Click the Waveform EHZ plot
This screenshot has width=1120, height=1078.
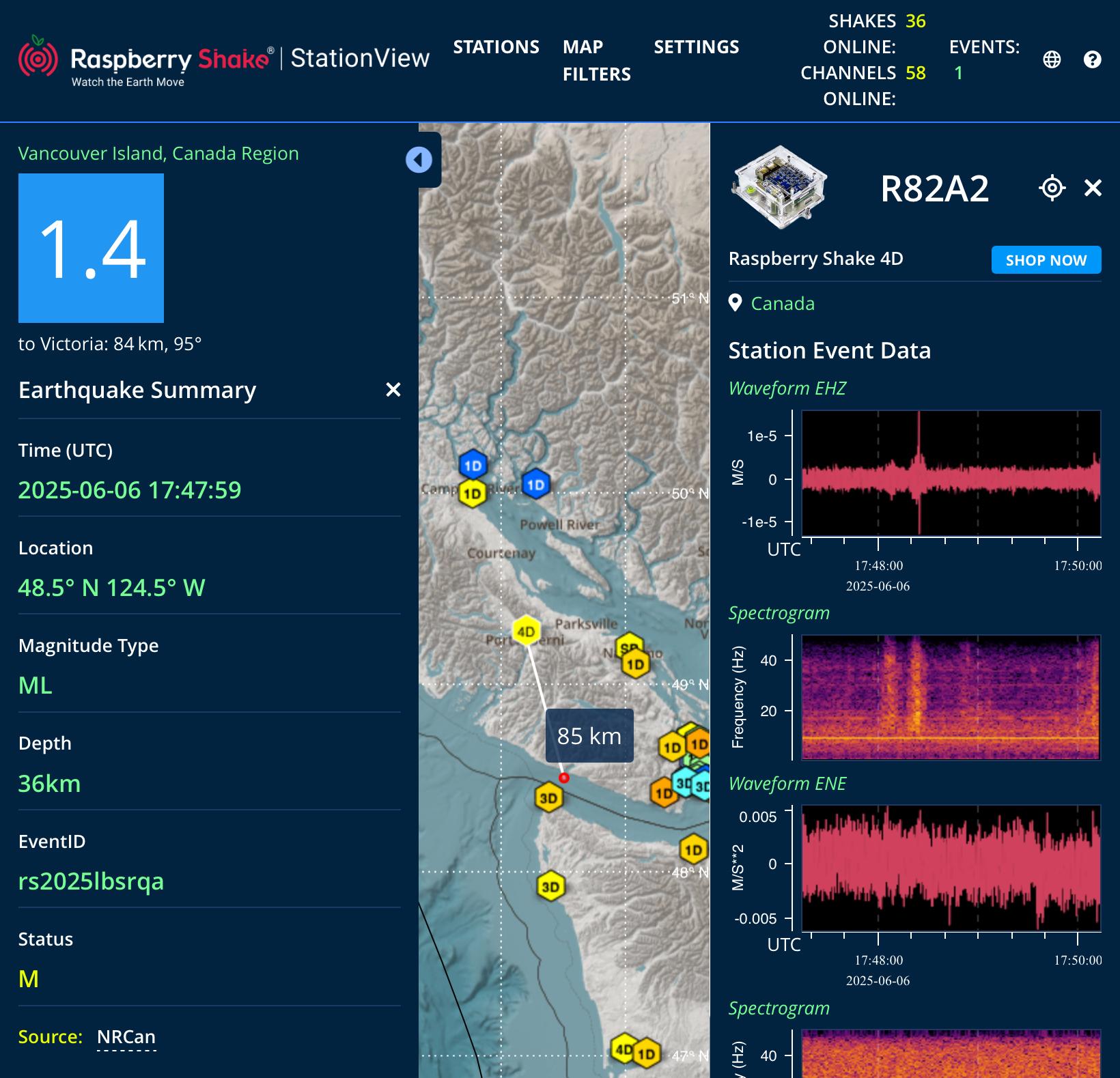[951, 473]
